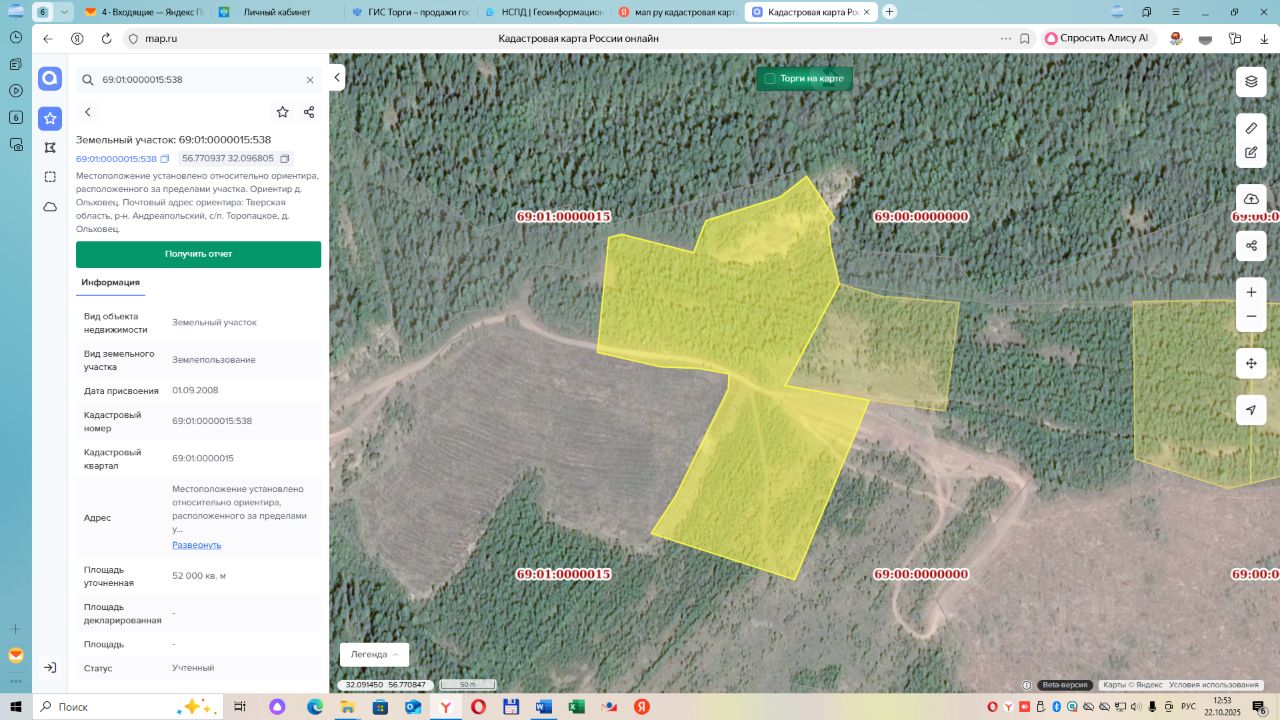Click the 'Получить отчет' button
The image size is (1280, 720).
198,254
